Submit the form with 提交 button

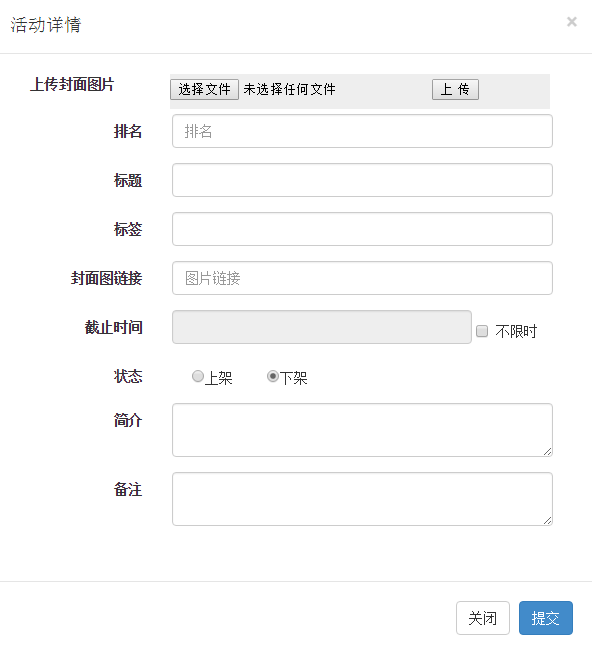(x=546, y=618)
